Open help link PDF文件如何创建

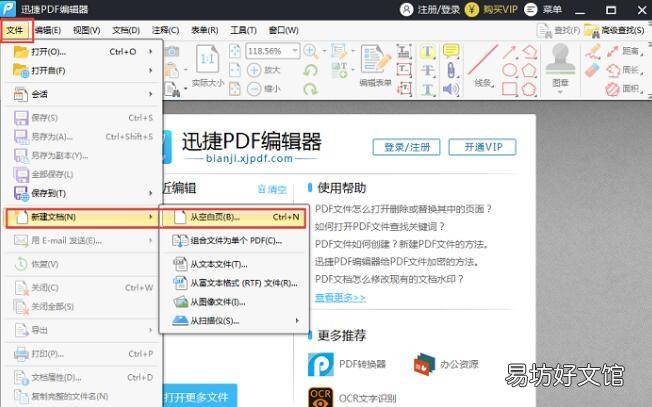[402, 244]
